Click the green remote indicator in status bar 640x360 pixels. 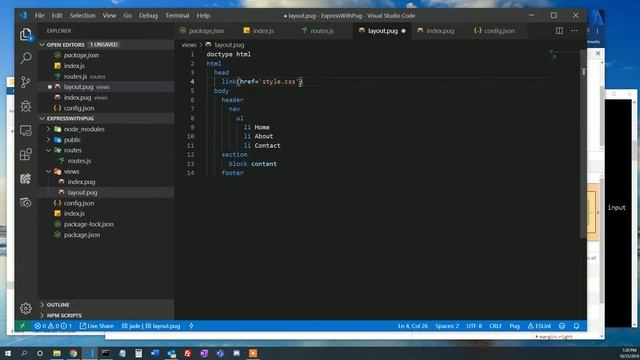[22, 326]
